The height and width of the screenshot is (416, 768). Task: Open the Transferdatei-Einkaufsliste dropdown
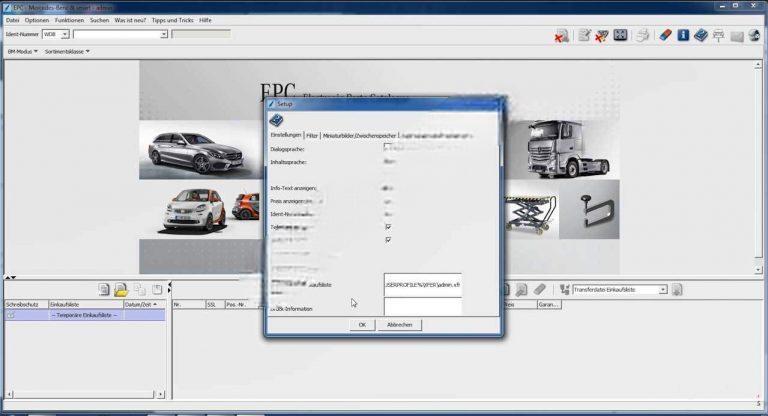click(x=663, y=290)
